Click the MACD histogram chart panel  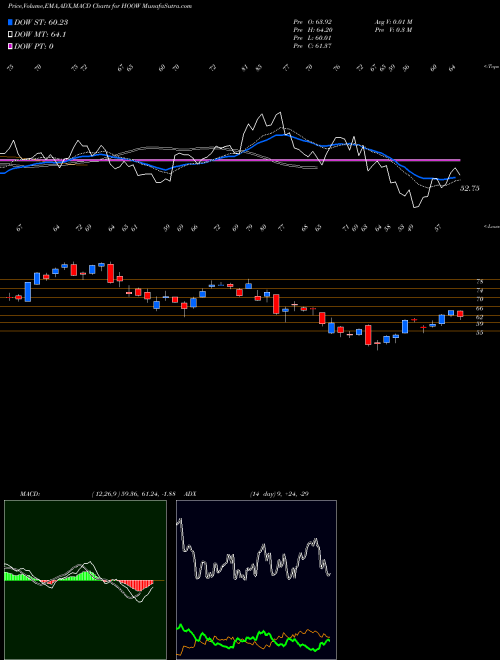(85, 580)
